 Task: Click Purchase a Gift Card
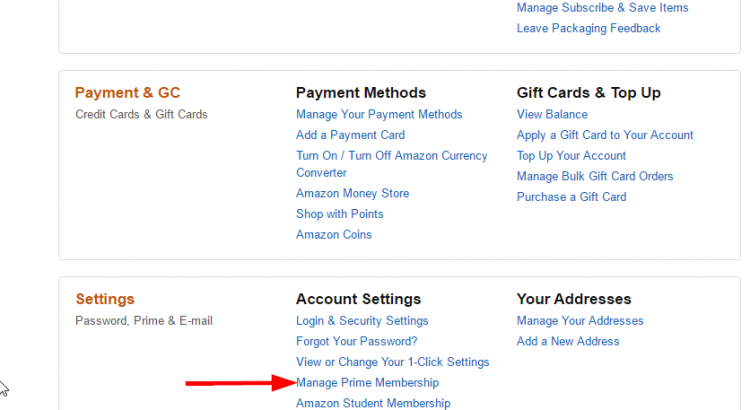tap(571, 197)
